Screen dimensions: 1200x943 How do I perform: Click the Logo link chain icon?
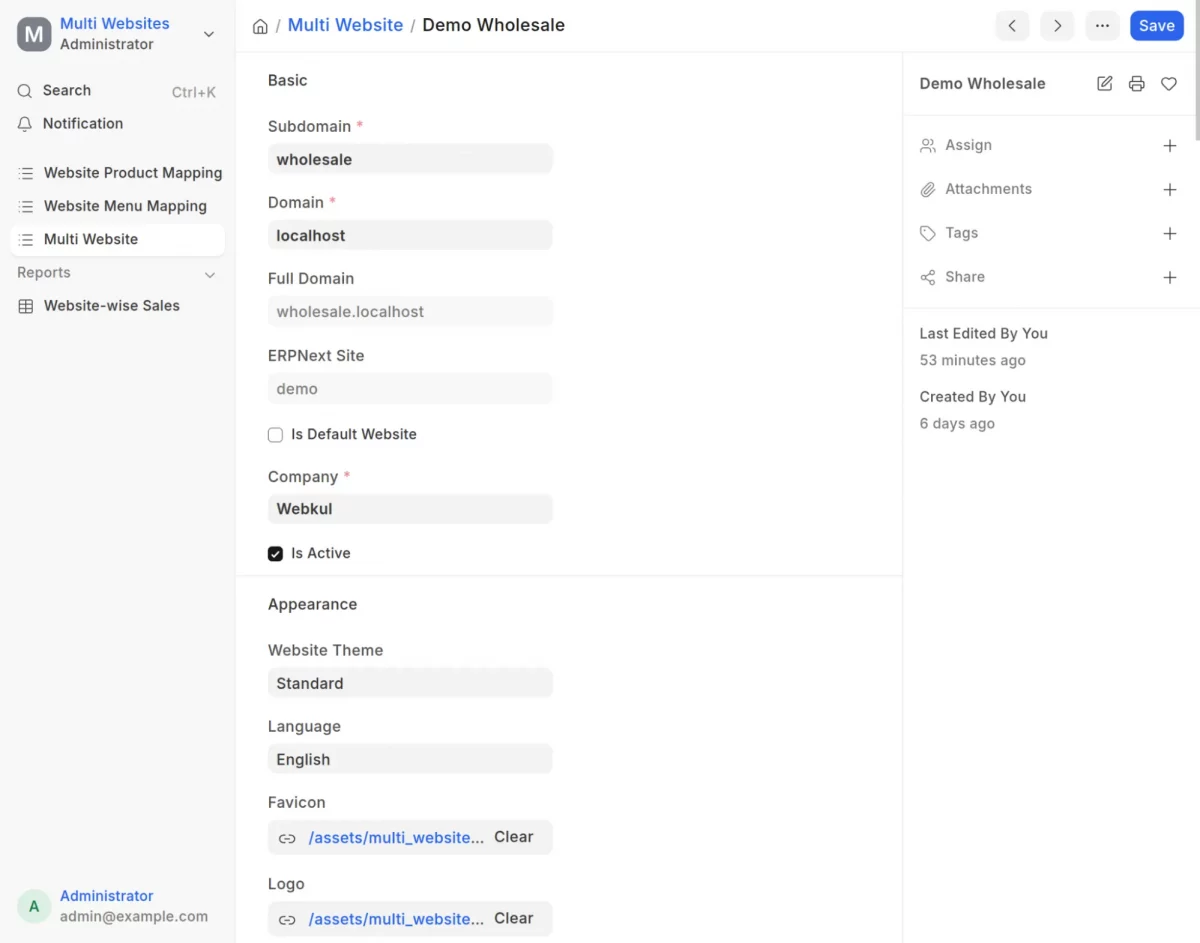287,919
